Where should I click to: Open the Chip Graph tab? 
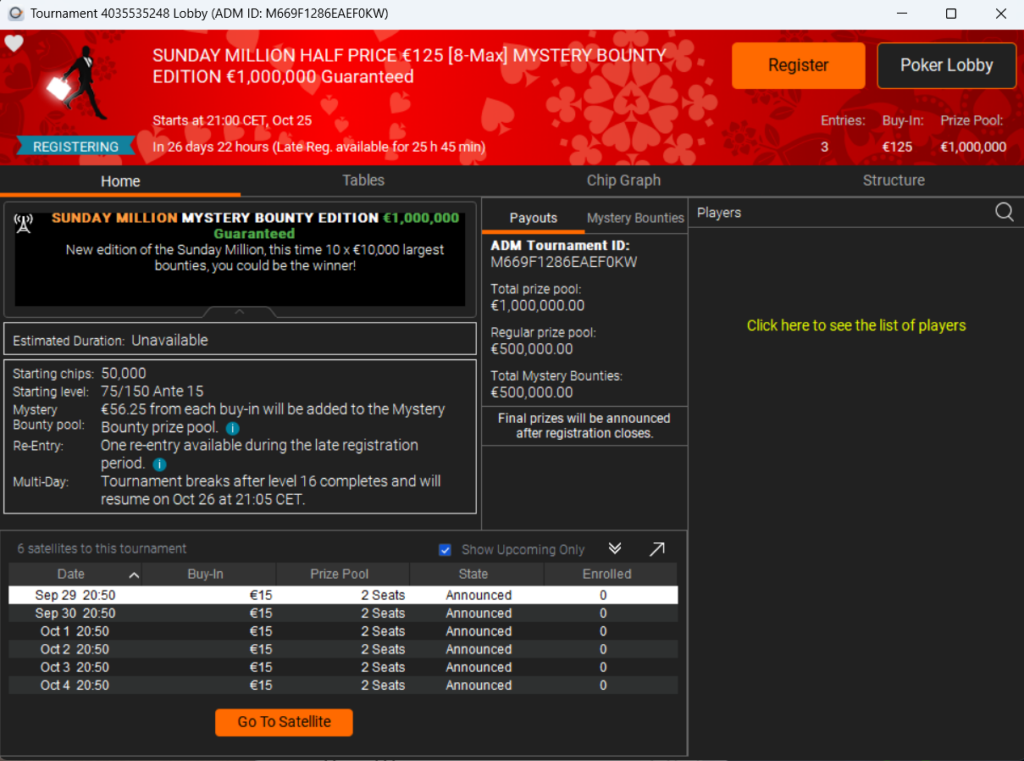[x=624, y=180]
